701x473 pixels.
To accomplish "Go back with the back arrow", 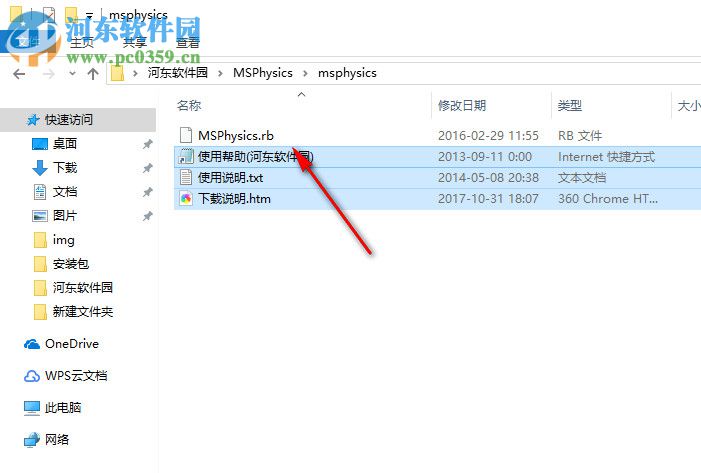I will click(x=19, y=74).
